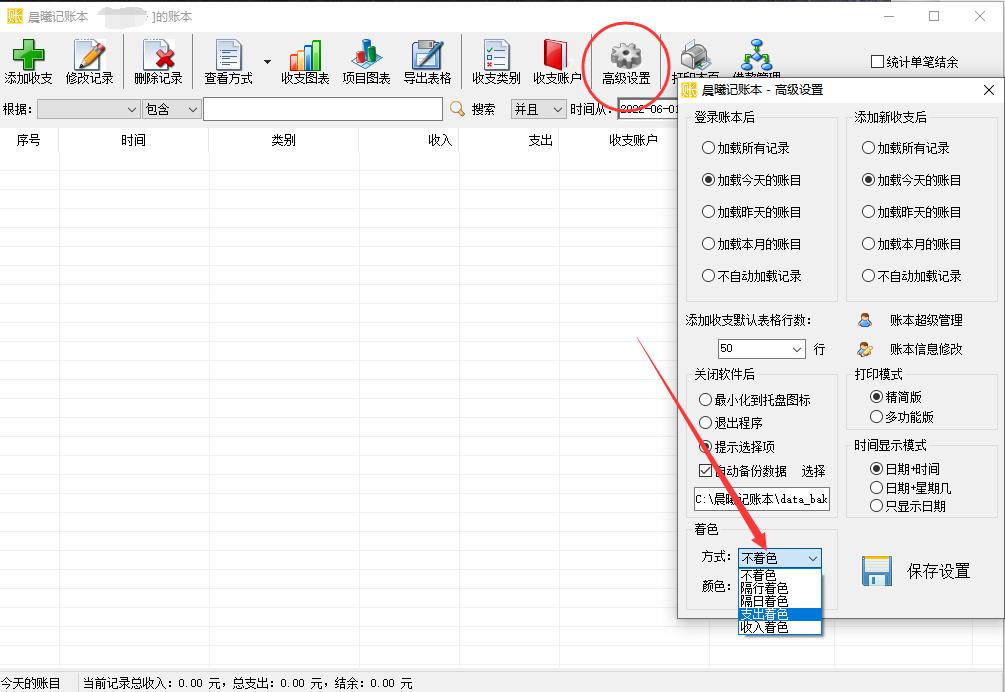This screenshot has width=1005, height=692.
Task: Select 最小化到托盘图标 option
Action: (x=705, y=400)
